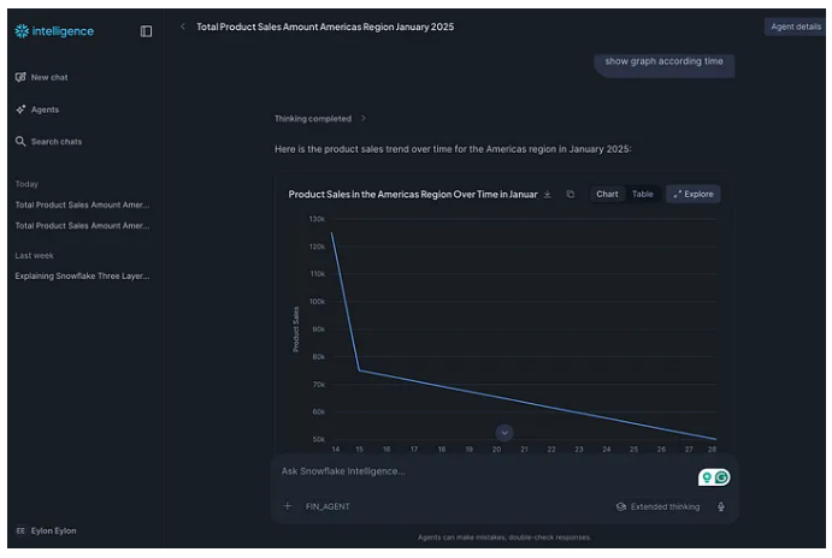Click the green lightbulb extension icon
Viewport: 832px width, 558px height.
(x=706, y=478)
